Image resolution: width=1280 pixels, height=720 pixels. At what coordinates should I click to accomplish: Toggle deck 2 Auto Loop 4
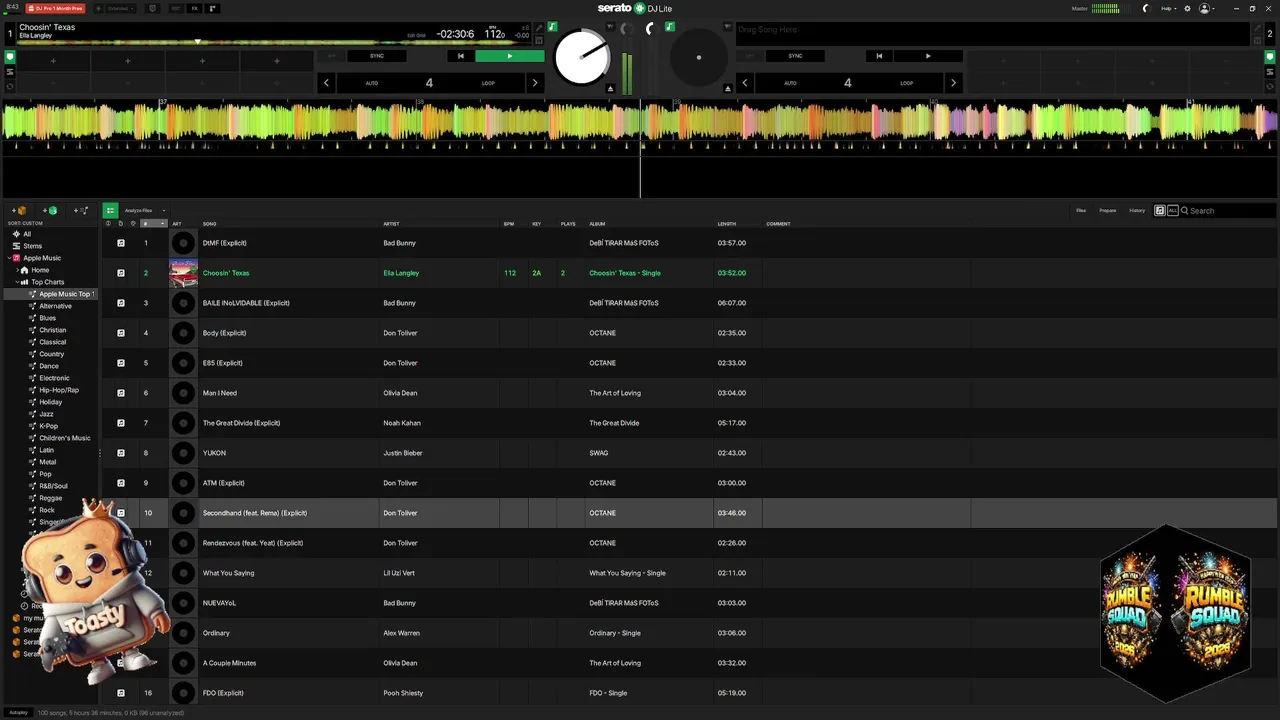click(848, 83)
